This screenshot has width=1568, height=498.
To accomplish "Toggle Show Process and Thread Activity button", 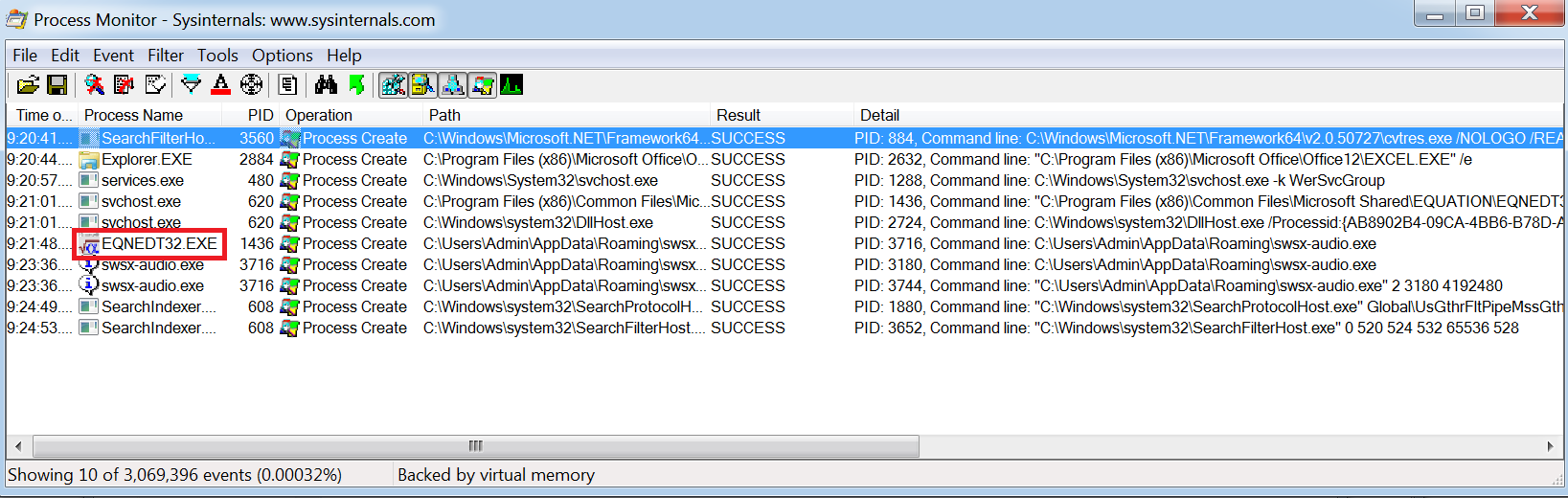I will click(483, 85).
